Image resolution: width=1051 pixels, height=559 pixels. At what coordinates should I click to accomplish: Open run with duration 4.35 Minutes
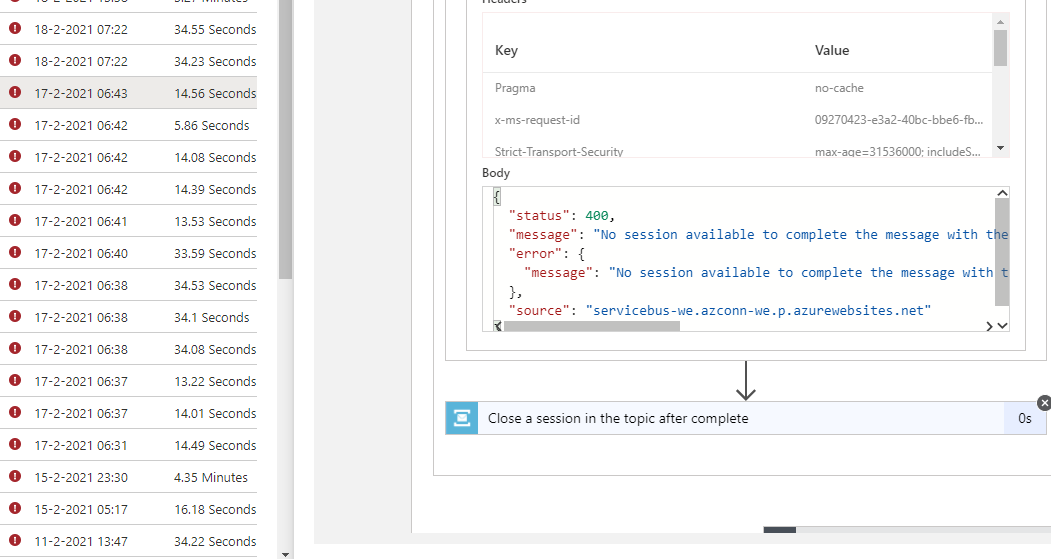coord(128,477)
